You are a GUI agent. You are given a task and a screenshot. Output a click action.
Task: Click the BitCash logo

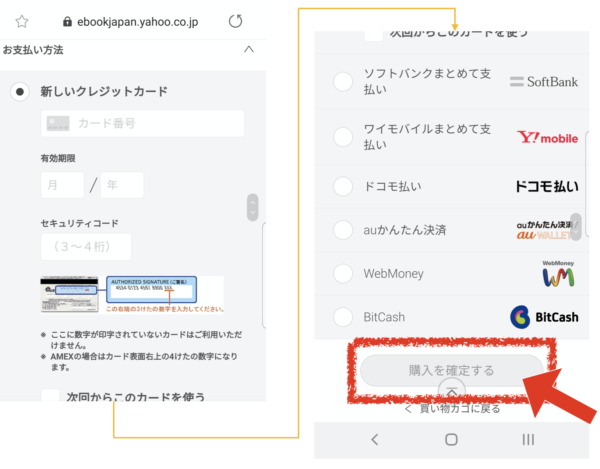pyautogui.click(x=545, y=317)
